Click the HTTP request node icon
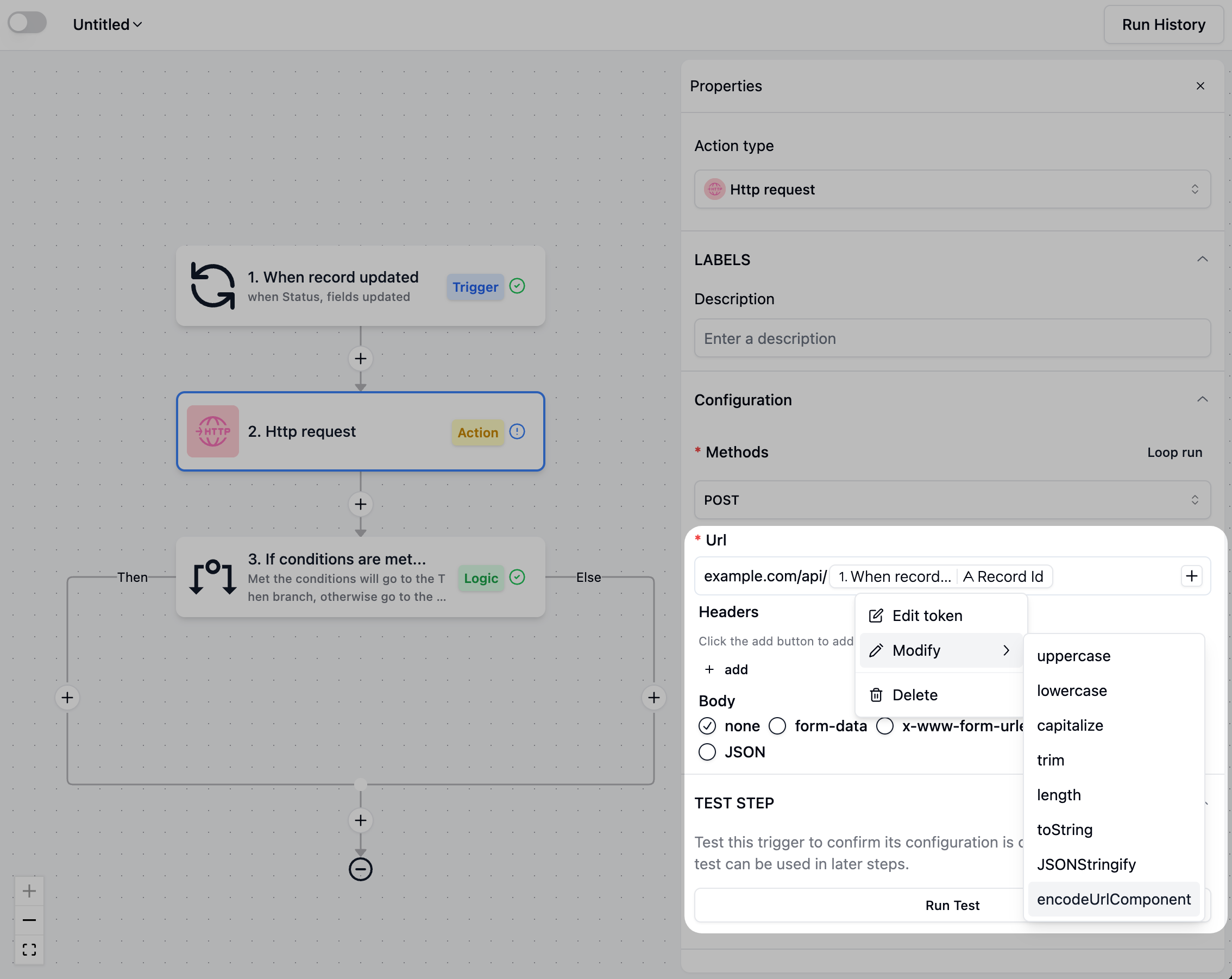The image size is (1232, 979). (212, 431)
